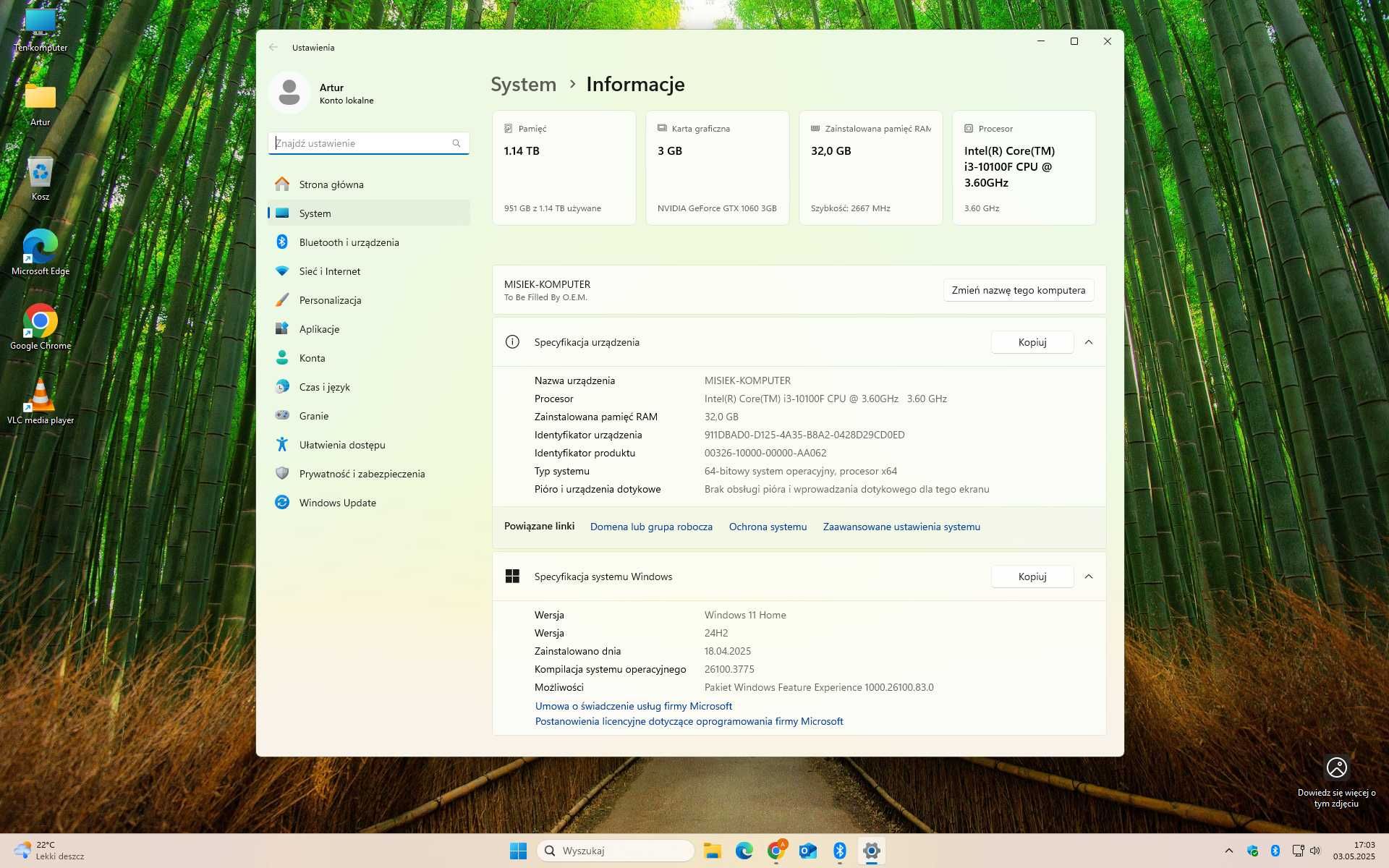Select Google Chrome desktop shortcut

pos(41,328)
